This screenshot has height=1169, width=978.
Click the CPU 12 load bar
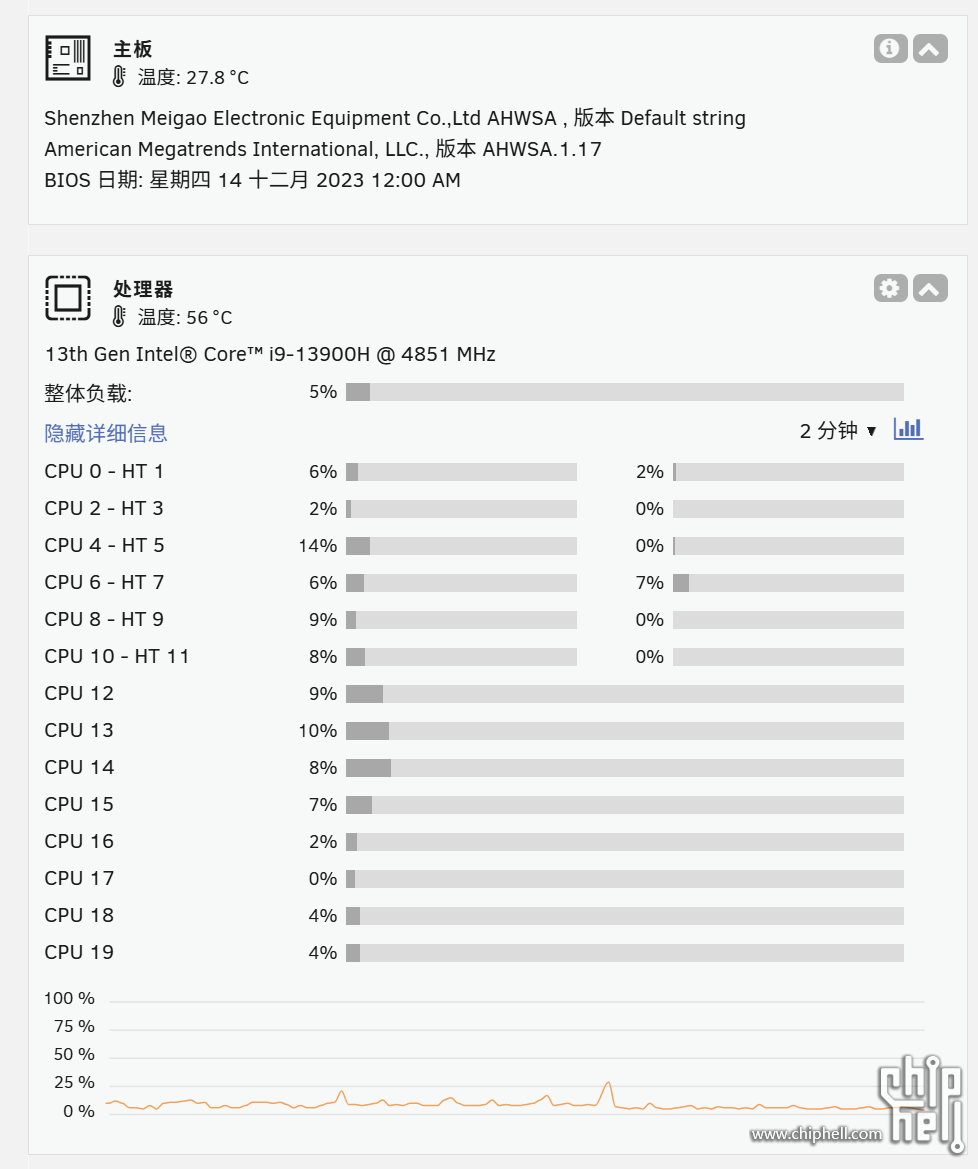point(624,694)
